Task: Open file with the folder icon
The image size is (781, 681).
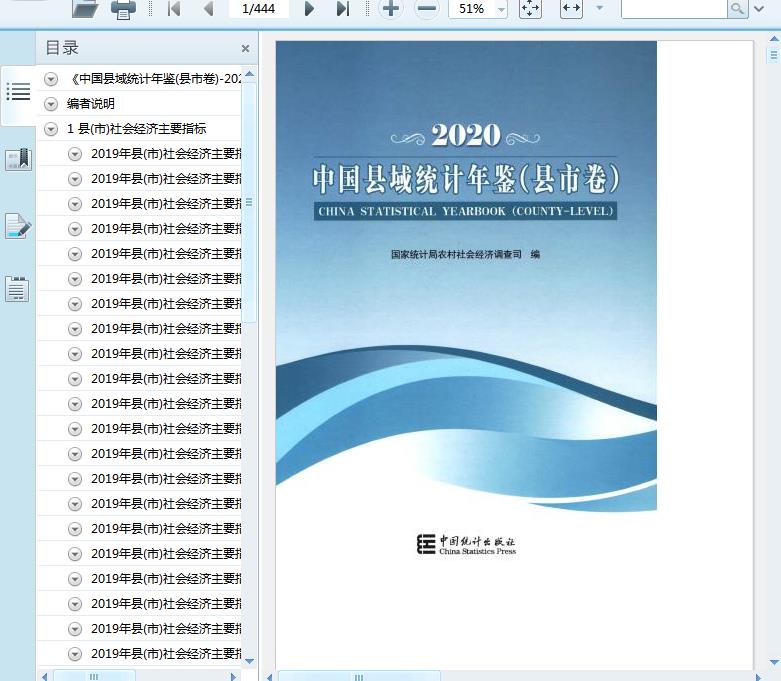Action: (85, 9)
